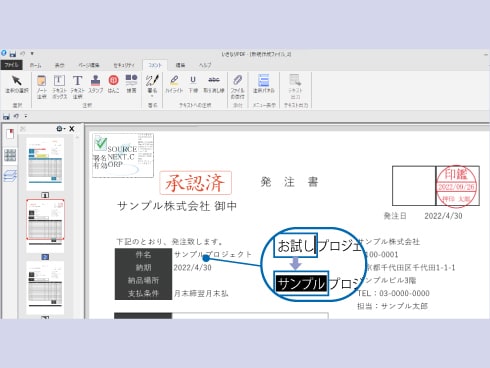490x368 pixels.
Task: Click TEL：03-0000-0000 text
Action: 393,293
